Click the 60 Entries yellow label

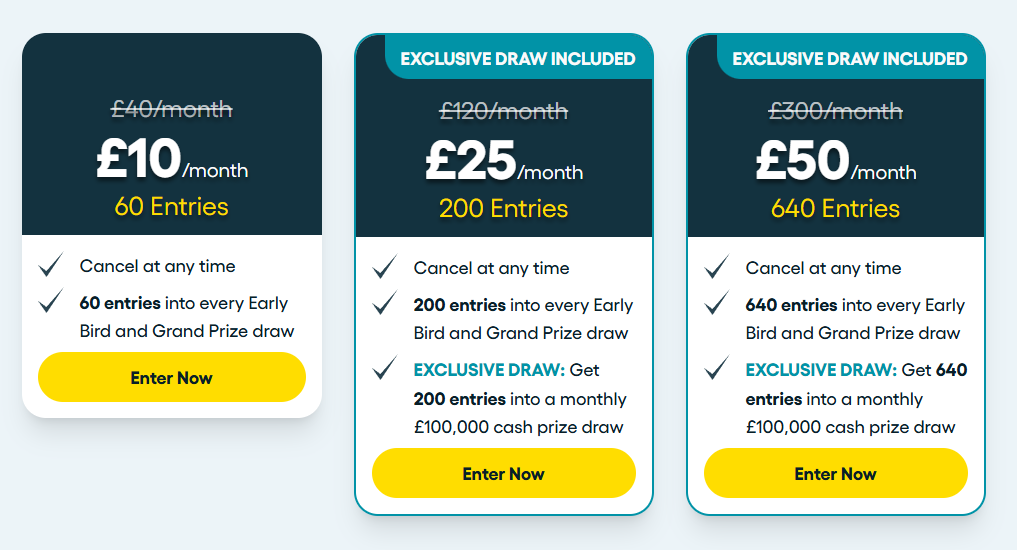tap(172, 207)
